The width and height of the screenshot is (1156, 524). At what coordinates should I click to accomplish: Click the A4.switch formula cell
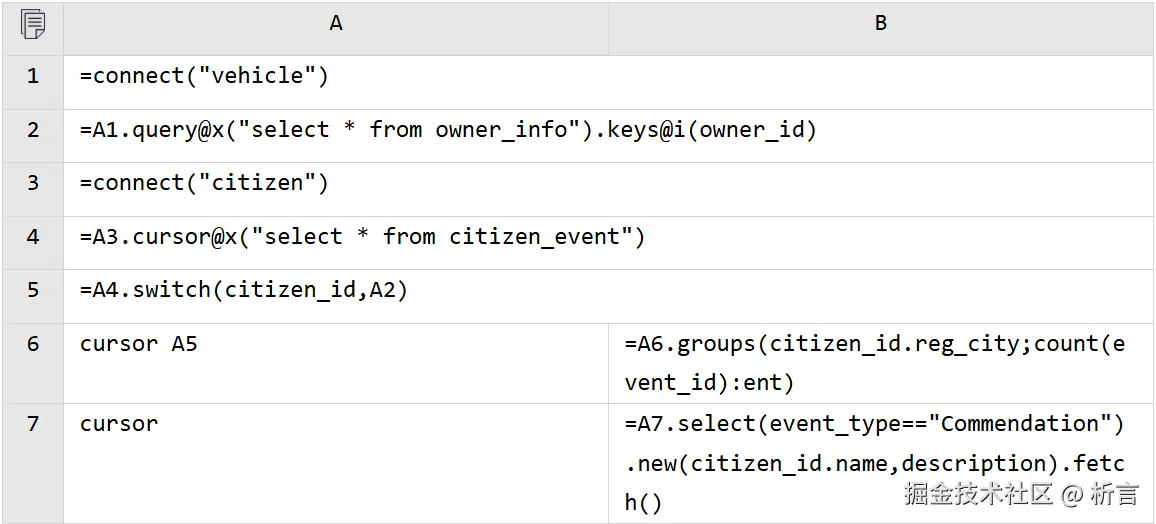pyautogui.click(x=244, y=291)
